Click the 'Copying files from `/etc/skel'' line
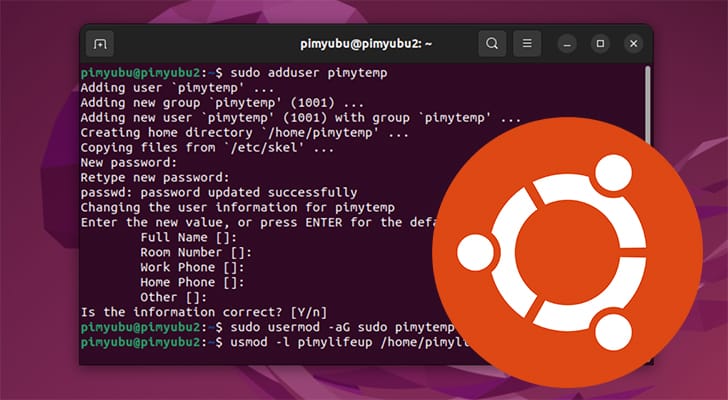 point(208,148)
